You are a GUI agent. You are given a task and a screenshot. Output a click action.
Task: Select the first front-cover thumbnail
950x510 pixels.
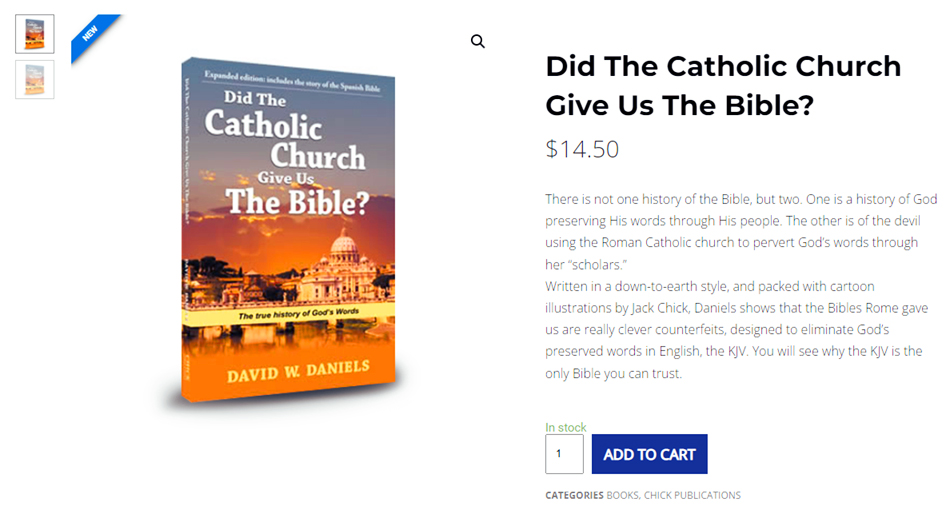(x=35, y=34)
